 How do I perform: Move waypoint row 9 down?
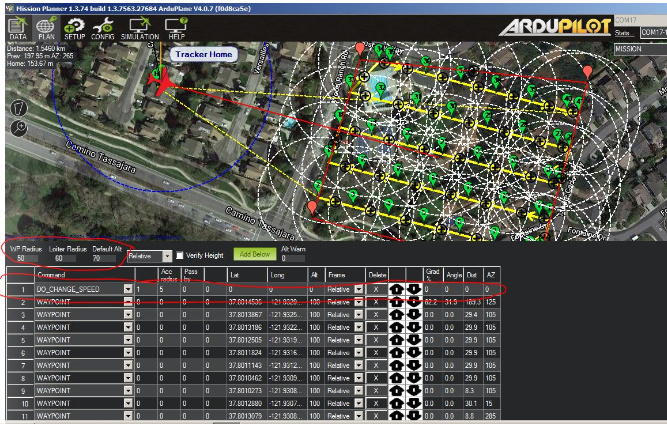(414, 391)
